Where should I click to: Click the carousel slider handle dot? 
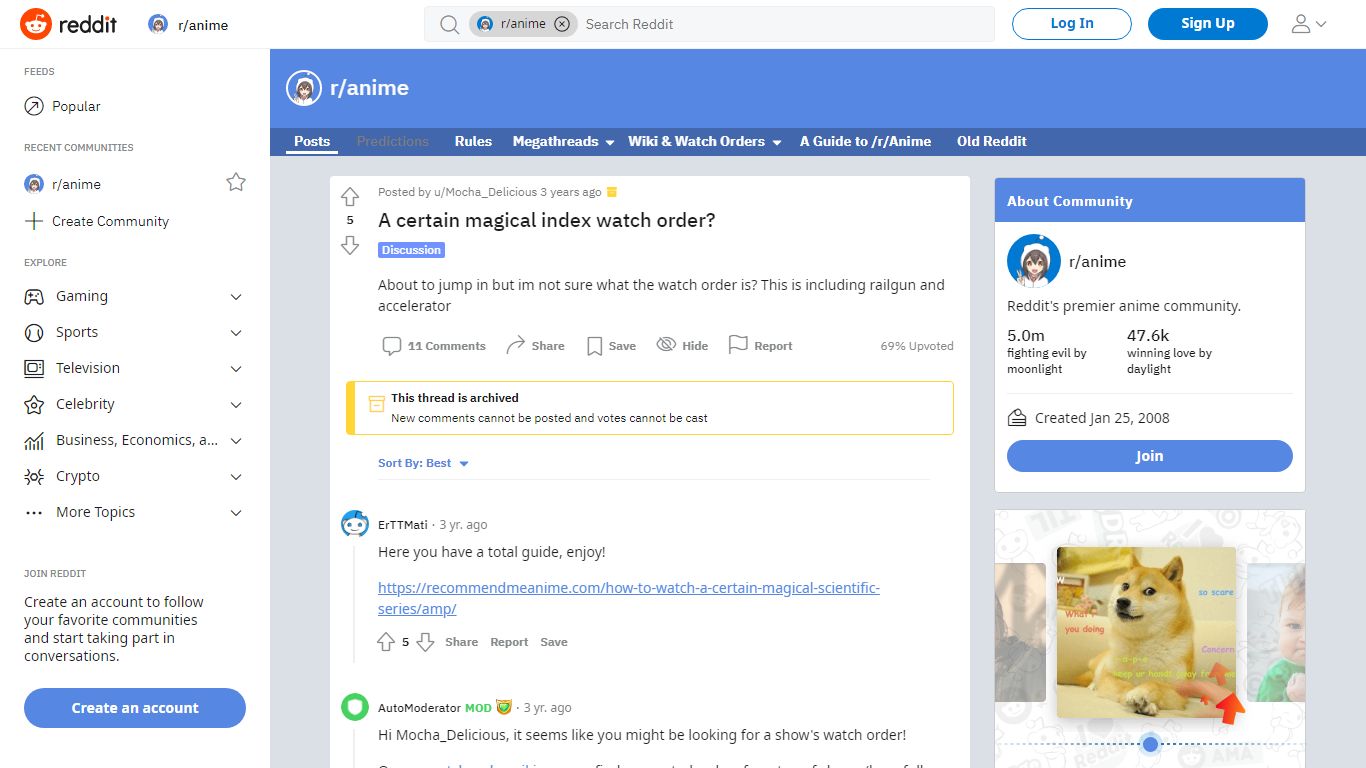coord(1150,744)
